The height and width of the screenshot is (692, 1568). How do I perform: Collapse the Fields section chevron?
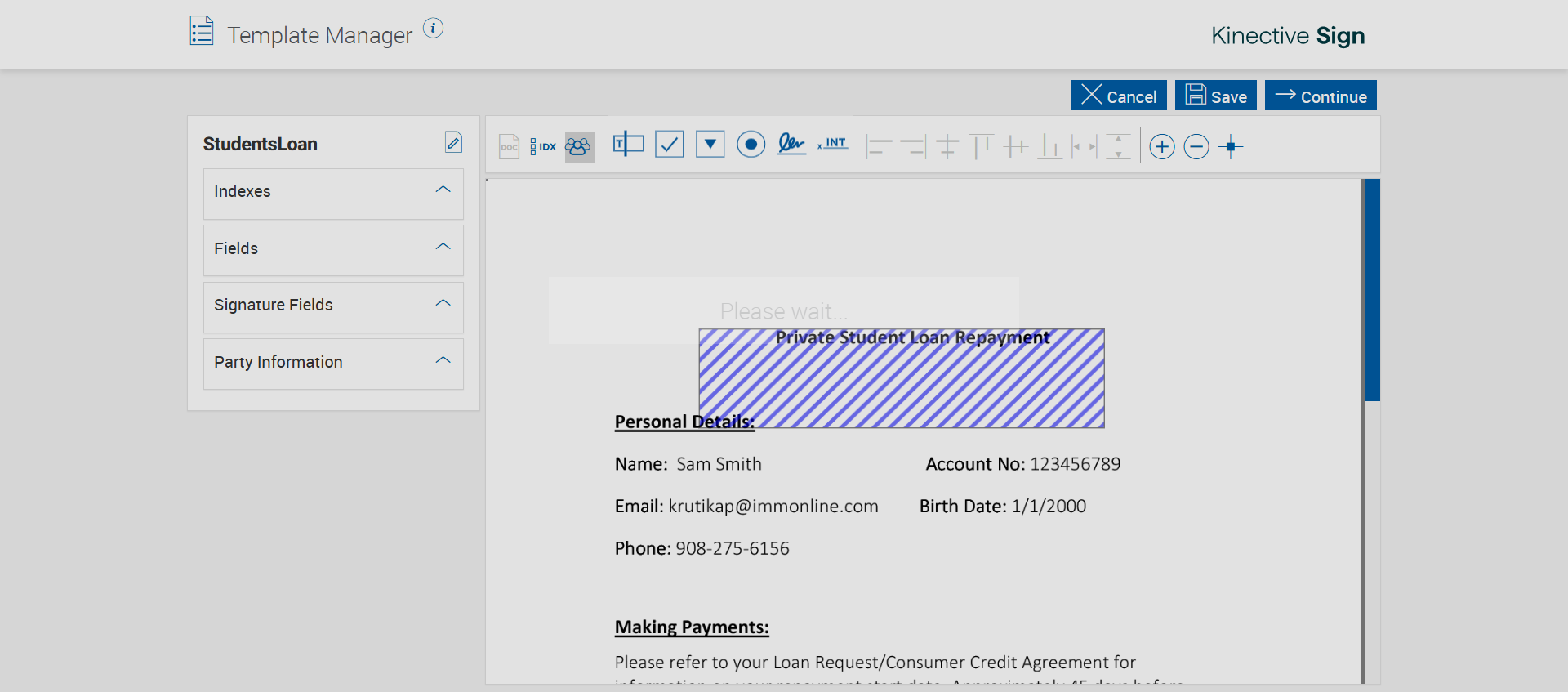443,247
